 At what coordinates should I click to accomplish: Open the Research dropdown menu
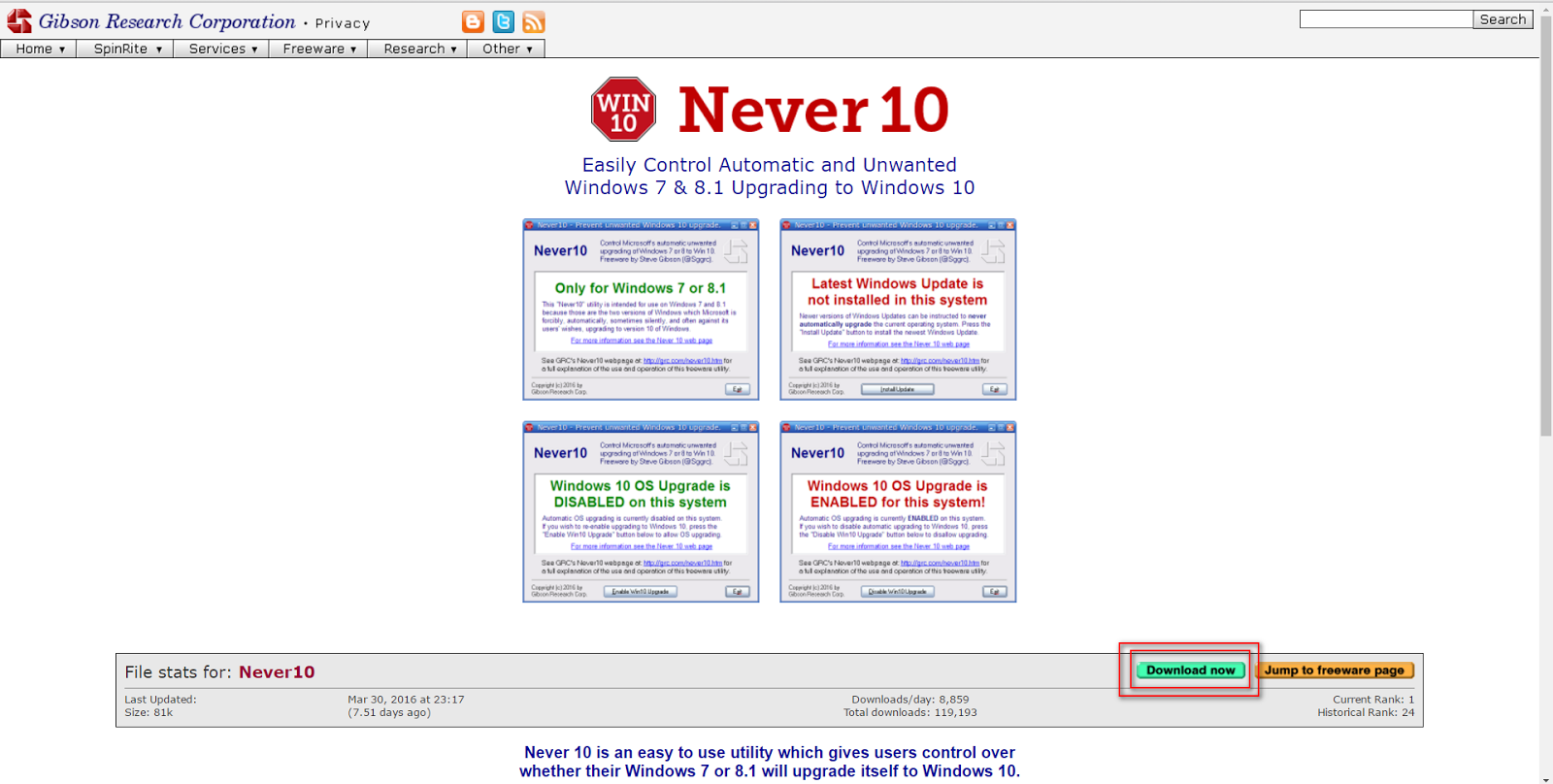pos(419,49)
